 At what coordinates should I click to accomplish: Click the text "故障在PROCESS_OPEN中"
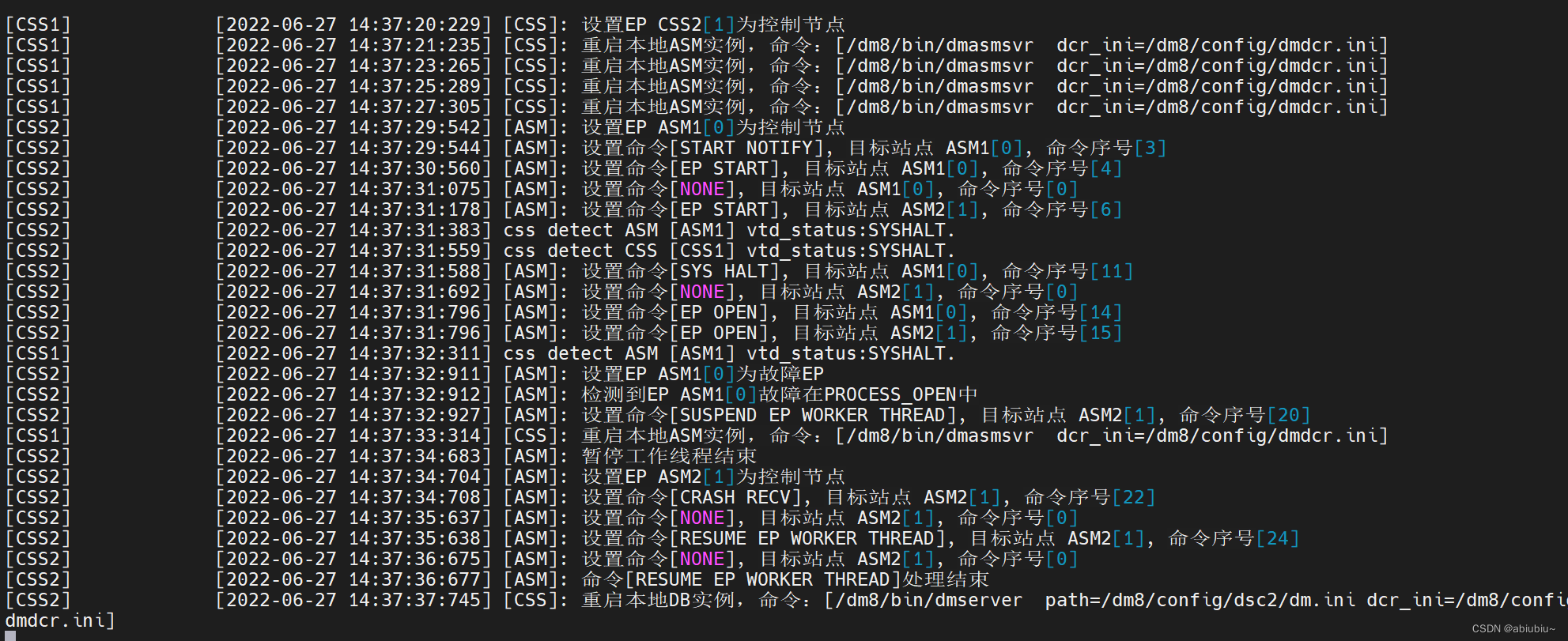click(x=867, y=395)
